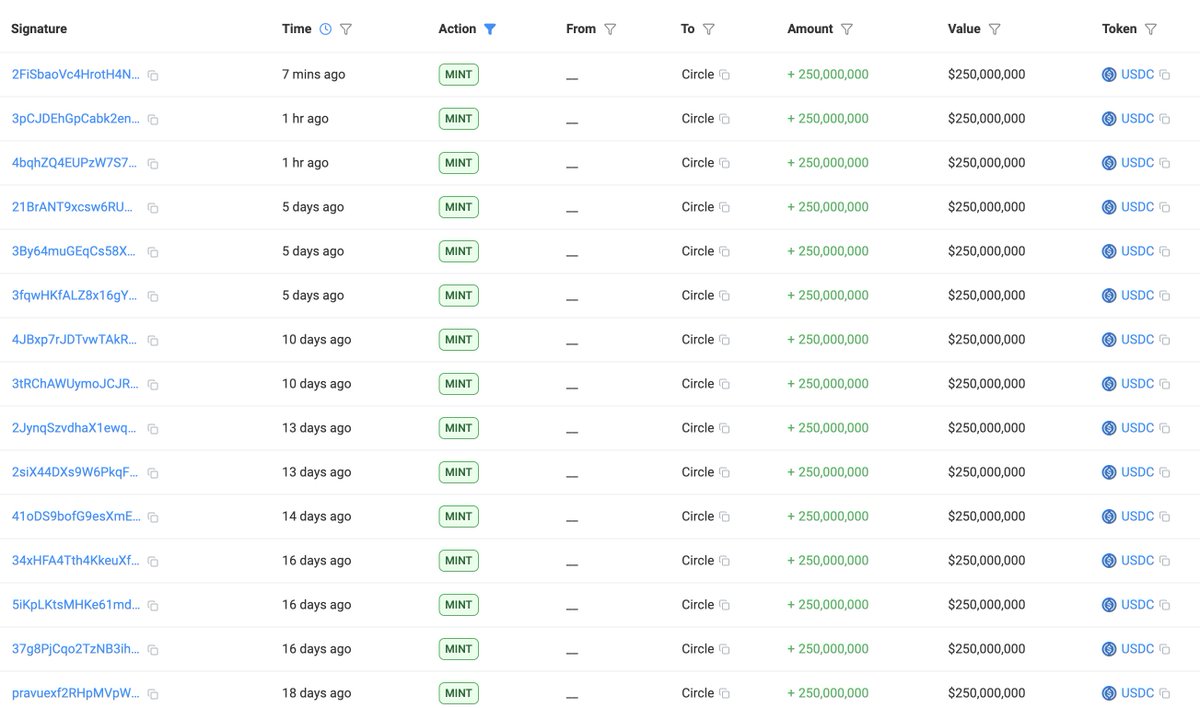Image resolution: width=1200 pixels, height=708 pixels.
Task: Click the USDC token link in 5iKpLKtsMHKe61md row
Action: tap(1137, 605)
